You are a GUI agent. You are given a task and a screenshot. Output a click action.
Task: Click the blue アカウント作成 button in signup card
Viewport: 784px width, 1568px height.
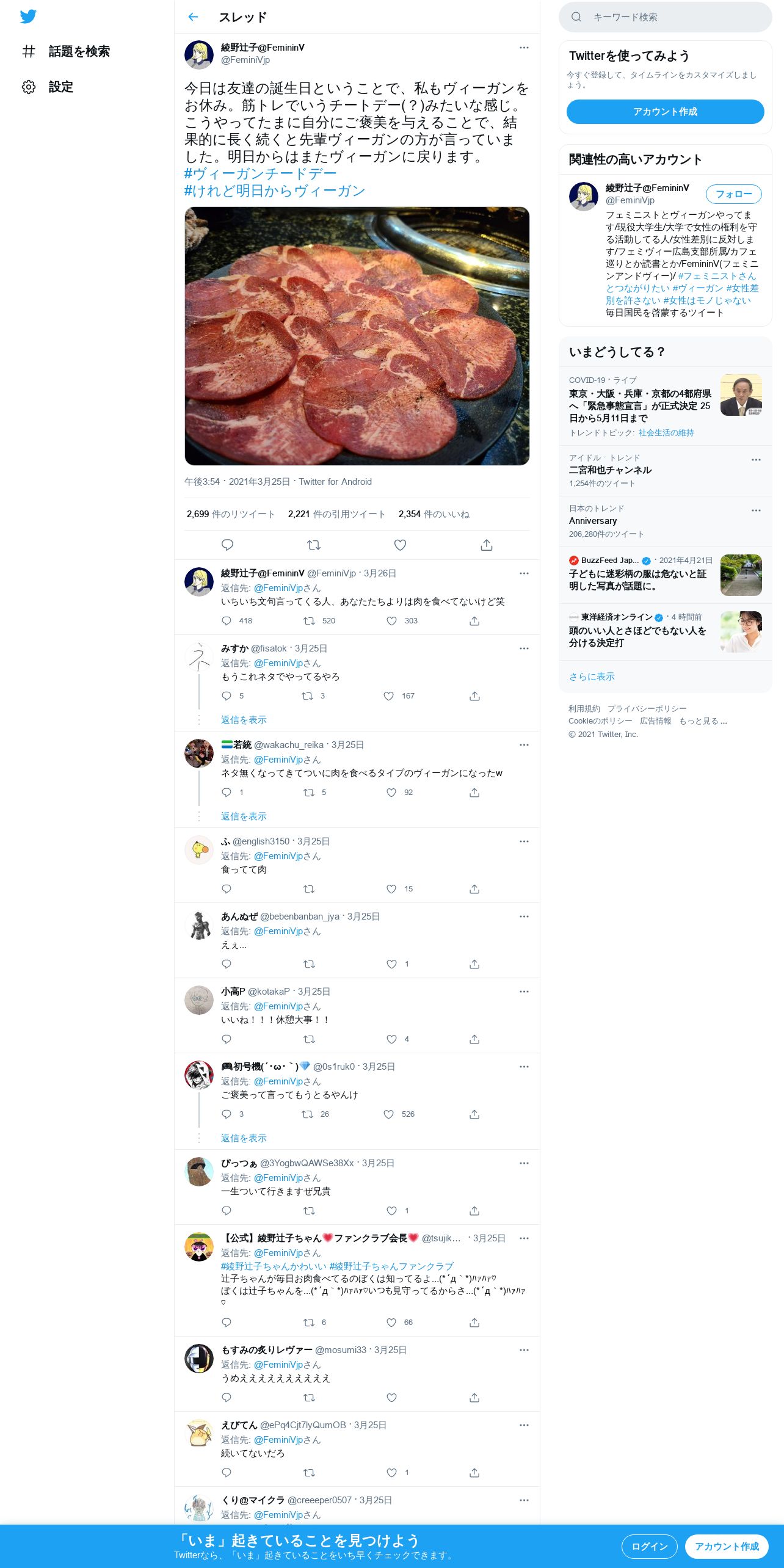[x=666, y=112]
